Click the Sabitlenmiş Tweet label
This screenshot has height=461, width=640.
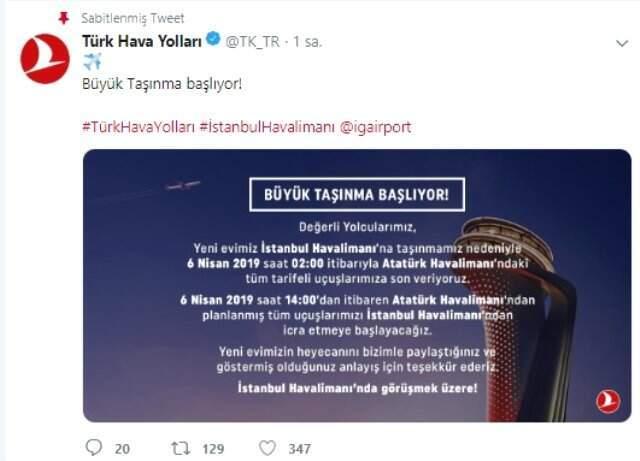pos(133,18)
